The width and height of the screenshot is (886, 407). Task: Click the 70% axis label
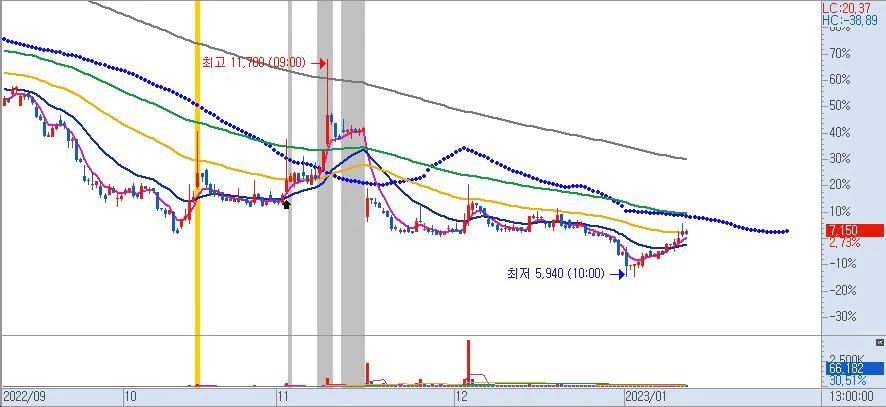(x=838, y=54)
